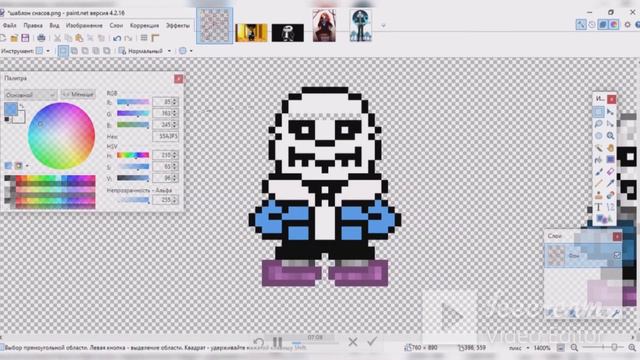
Task: Click the Save floppy disk icon
Action: (25, 38)
